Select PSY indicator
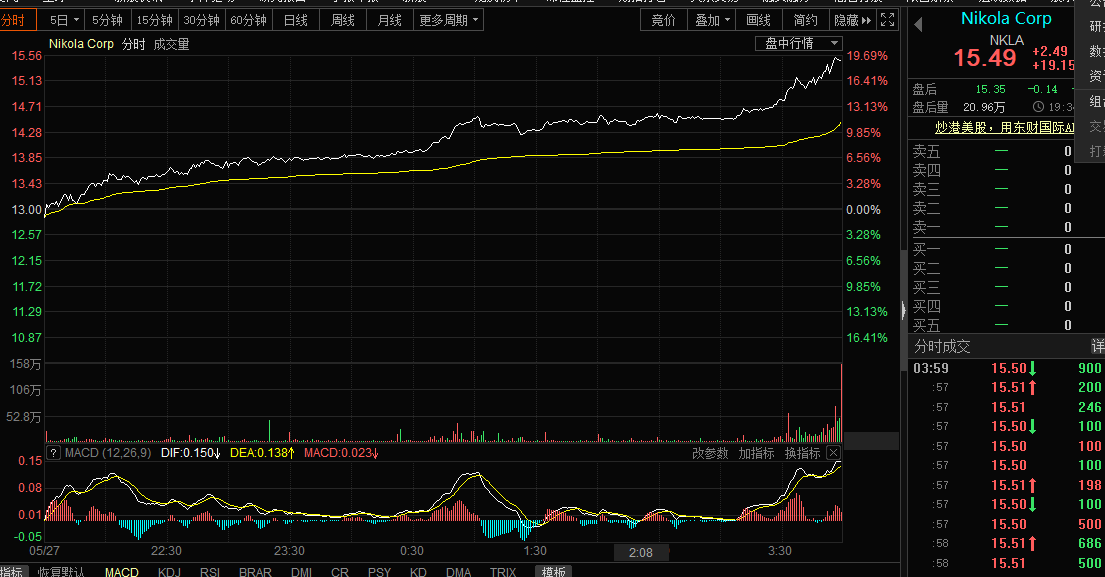Screen dimensions: 1105x577 click(379, 571)
